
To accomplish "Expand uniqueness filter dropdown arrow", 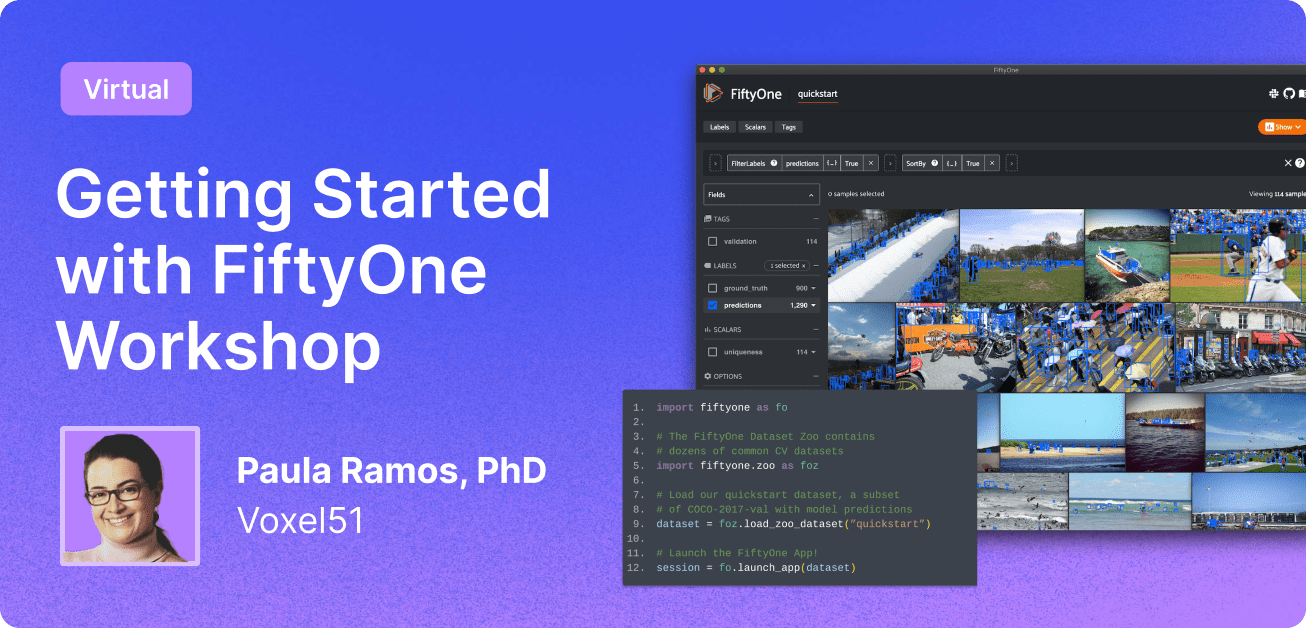I will [x=813, y=352].
